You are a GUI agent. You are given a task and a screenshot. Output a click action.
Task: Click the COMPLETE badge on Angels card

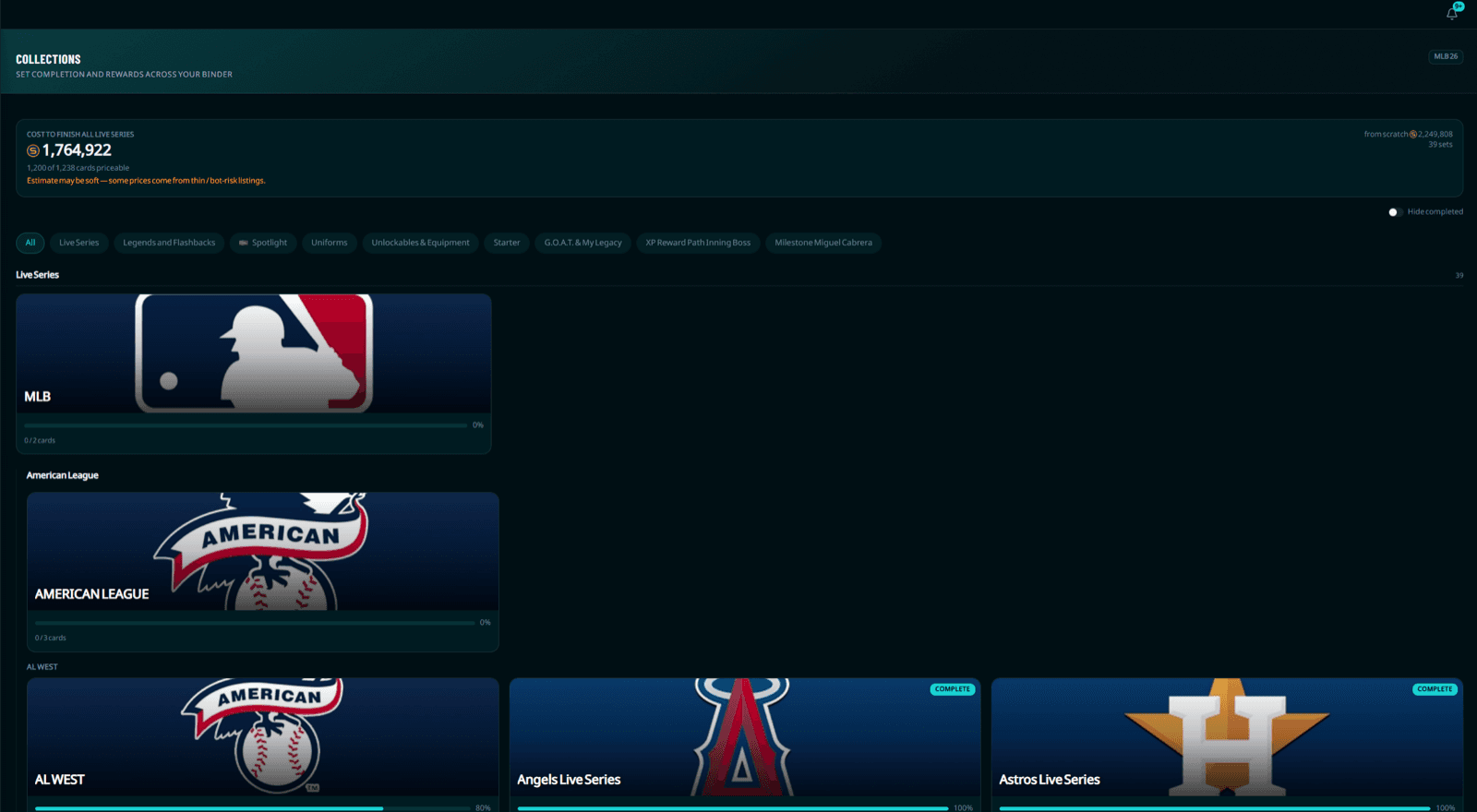(953, 689)
